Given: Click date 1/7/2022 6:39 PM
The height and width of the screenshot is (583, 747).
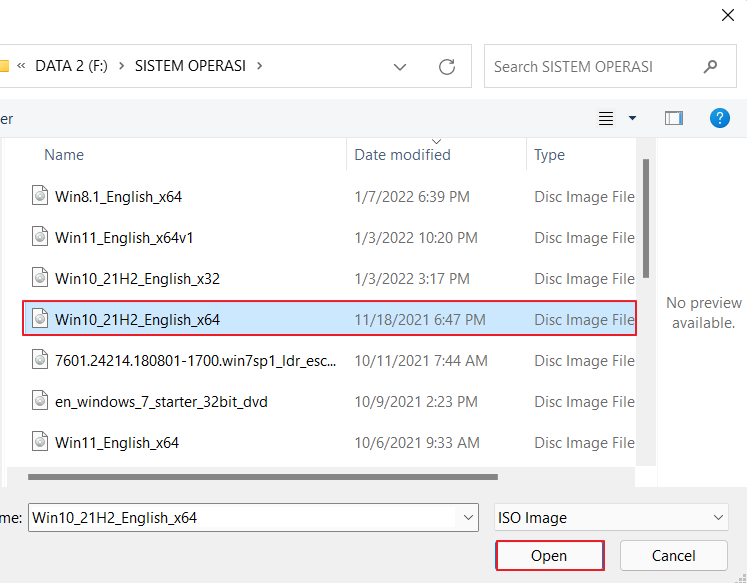Looking at the screenshot, I should click(x=412, y=197).
